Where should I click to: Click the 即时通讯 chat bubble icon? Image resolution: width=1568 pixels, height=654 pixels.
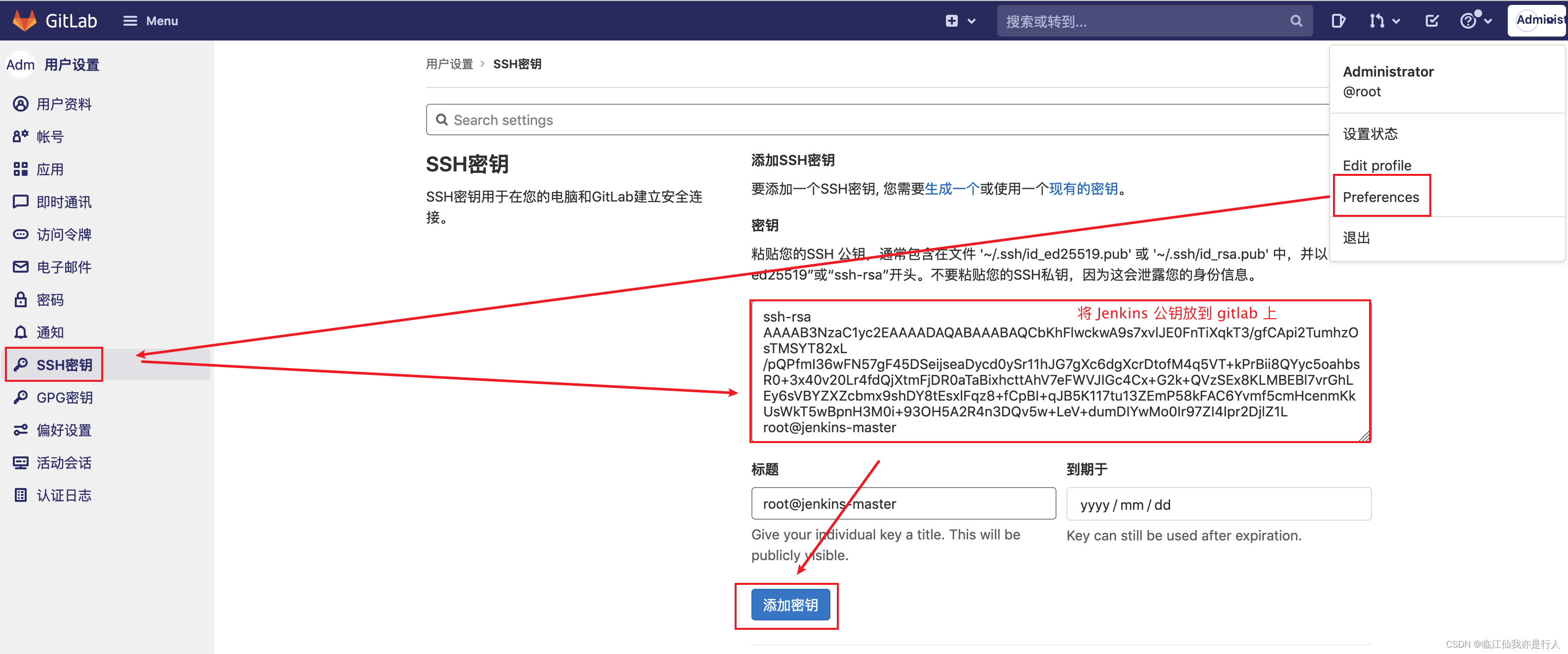21,202
